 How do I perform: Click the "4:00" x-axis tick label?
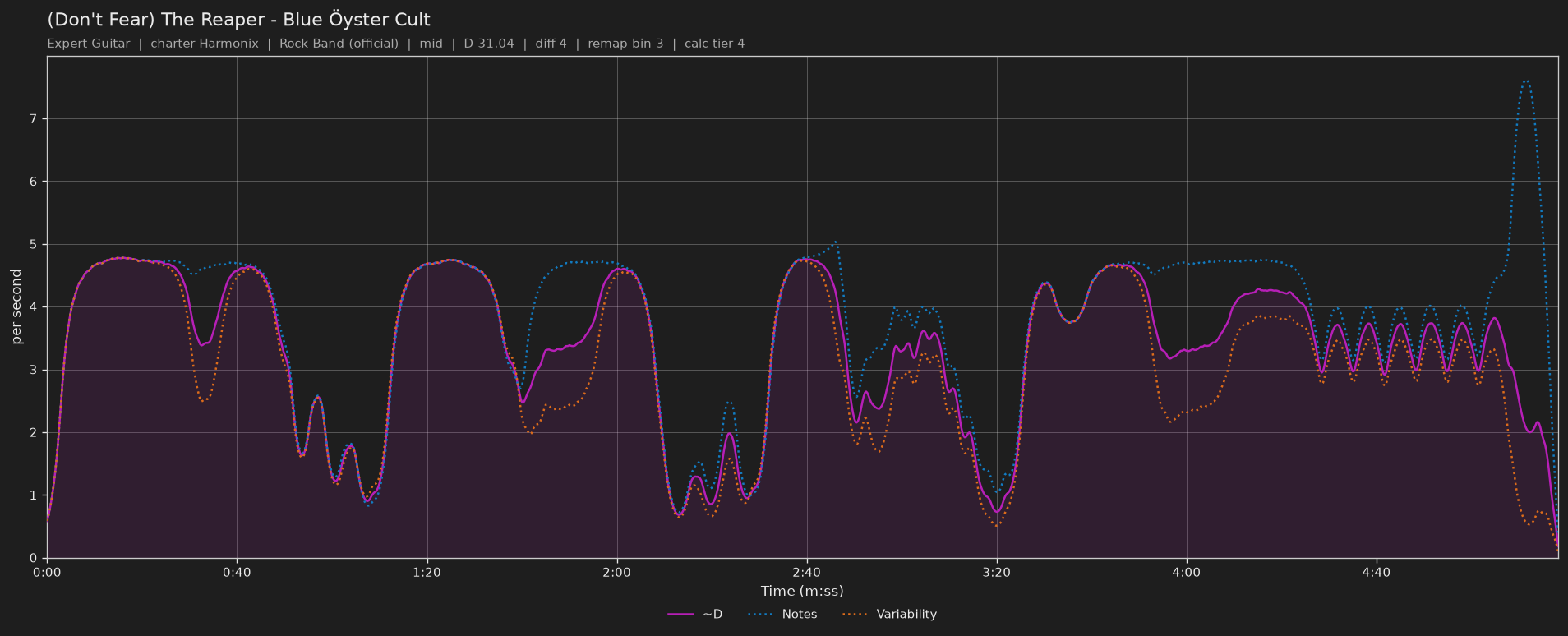[1186, 572]
